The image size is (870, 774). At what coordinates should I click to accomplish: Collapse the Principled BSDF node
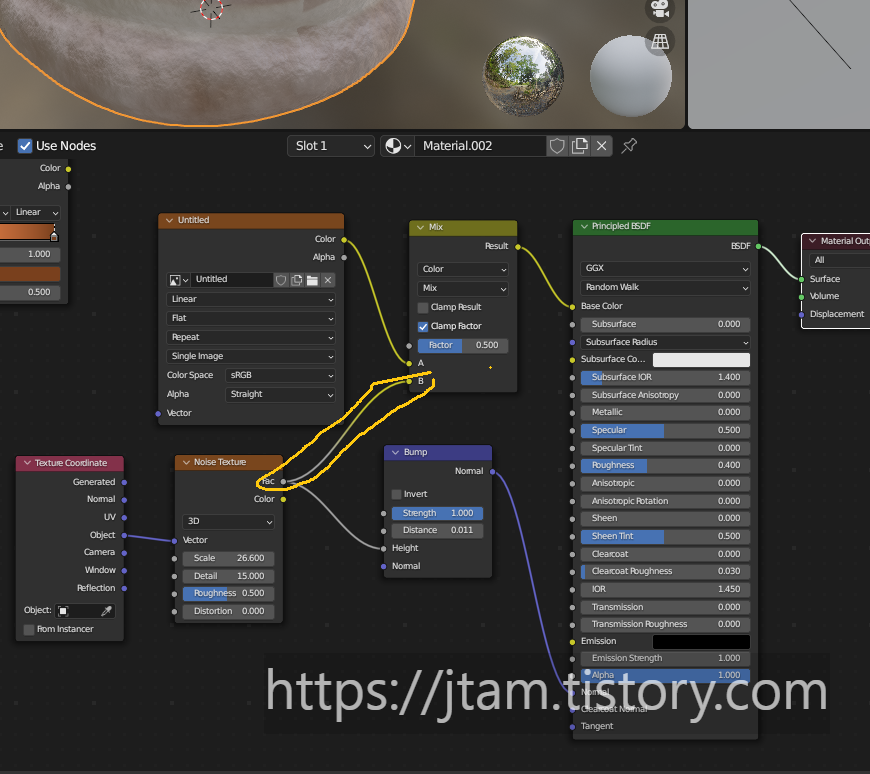tap(584, 226)
